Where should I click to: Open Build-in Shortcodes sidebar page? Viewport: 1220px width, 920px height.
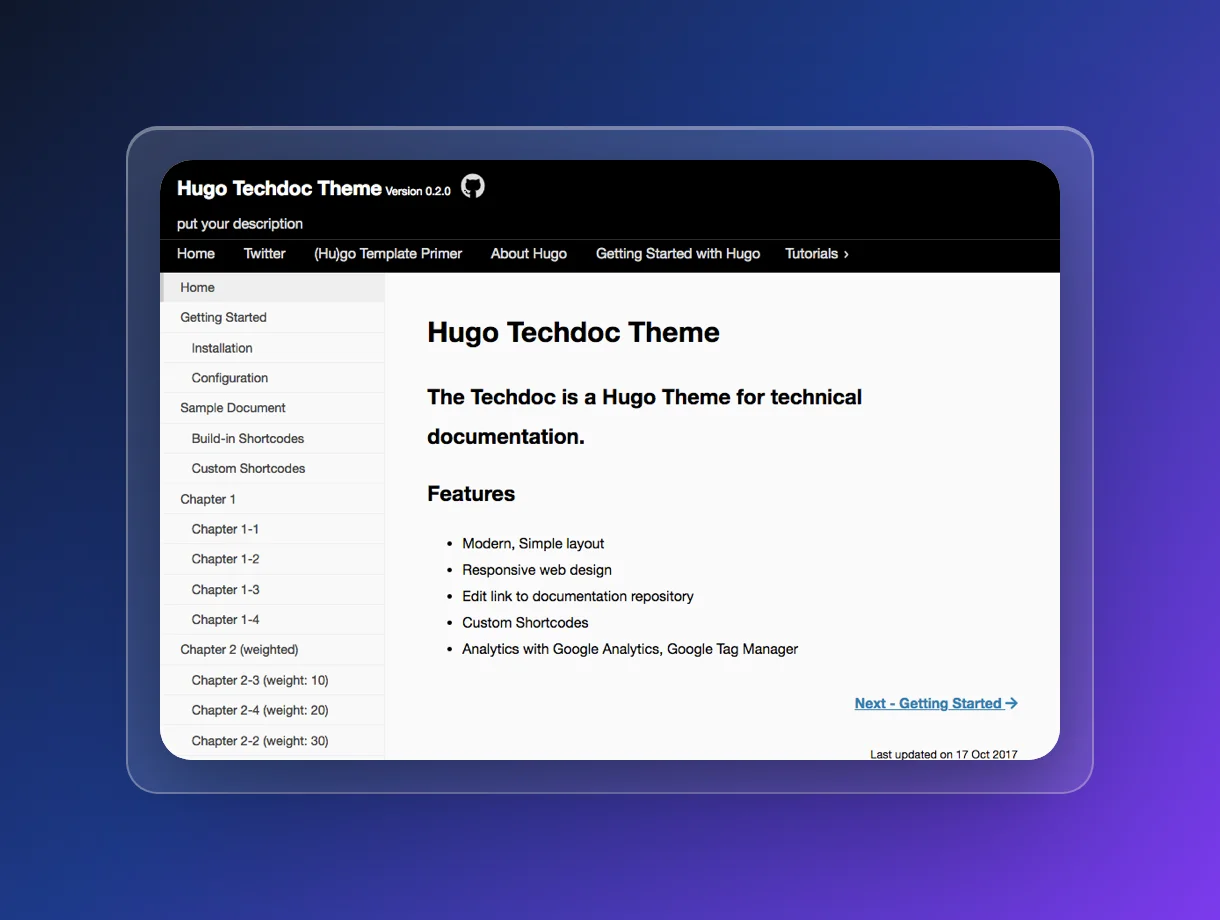point(272,438)
